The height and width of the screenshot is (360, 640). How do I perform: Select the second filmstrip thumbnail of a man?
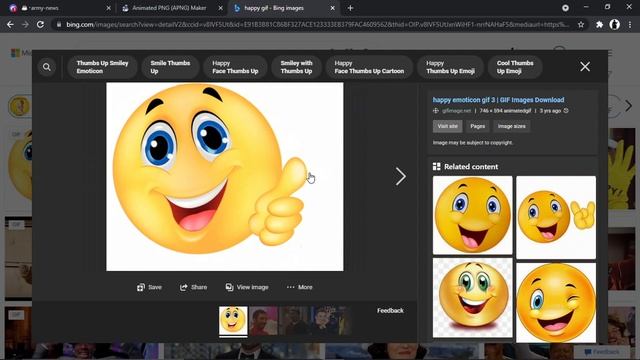point(263,321)
